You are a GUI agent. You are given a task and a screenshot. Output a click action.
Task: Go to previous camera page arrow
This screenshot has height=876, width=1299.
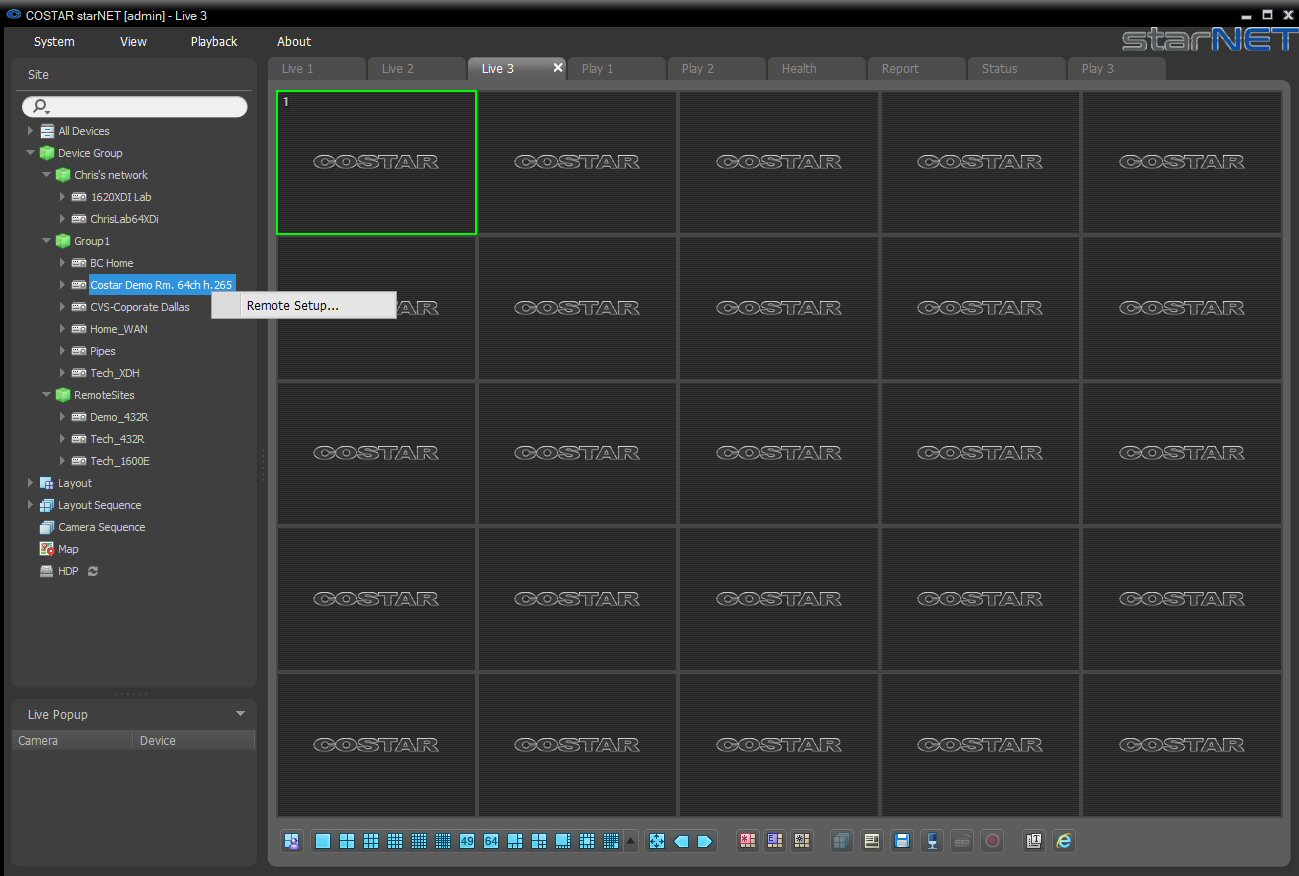click(681, 841)
